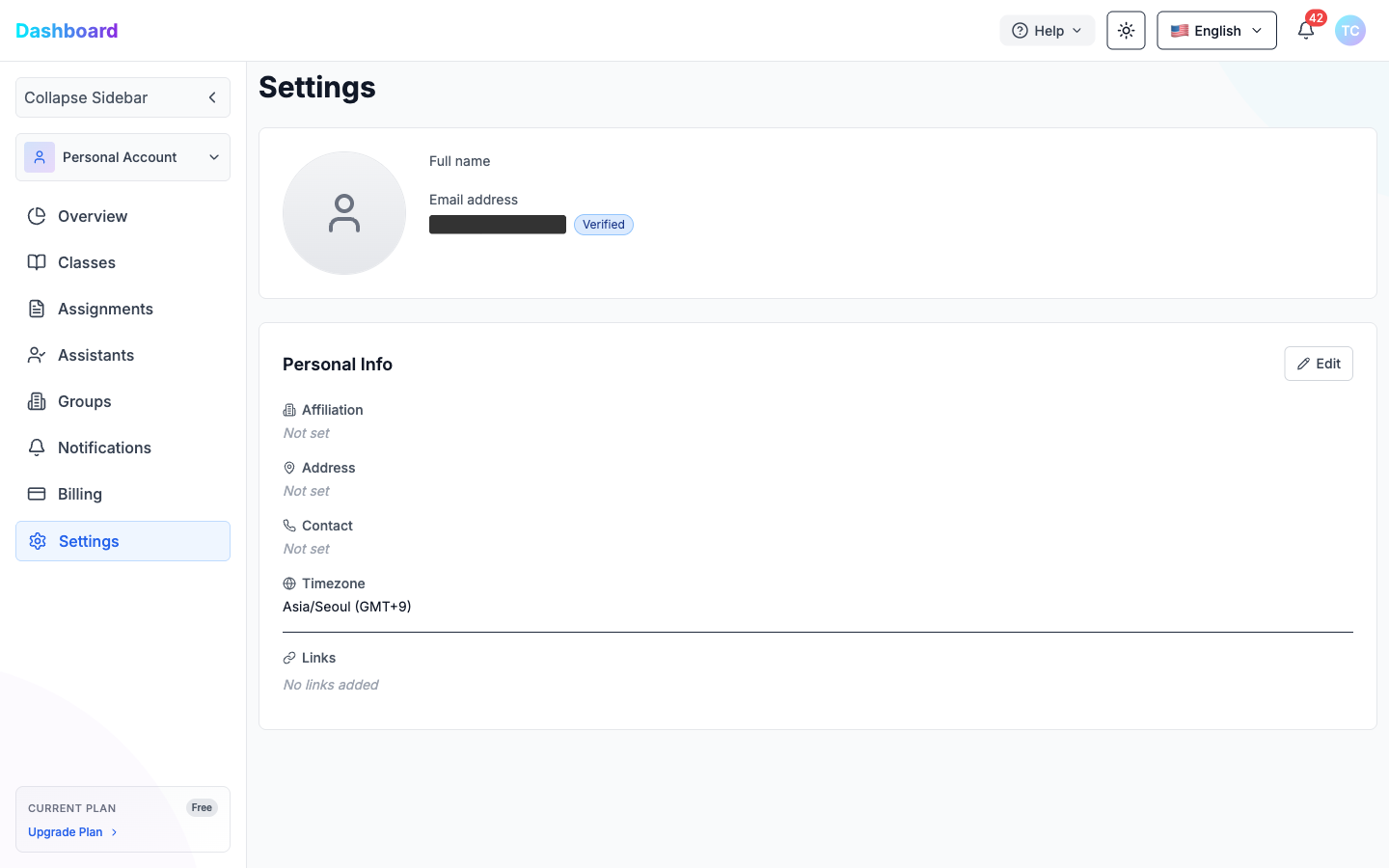Click the Dashboard logo text

(x=67, y=31)
